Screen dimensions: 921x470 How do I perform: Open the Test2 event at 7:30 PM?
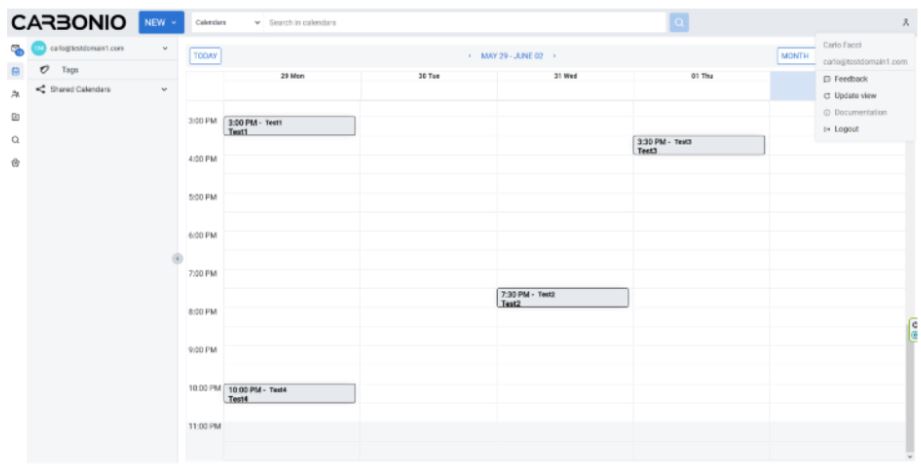pyautogui.click(x=563, y=298)
